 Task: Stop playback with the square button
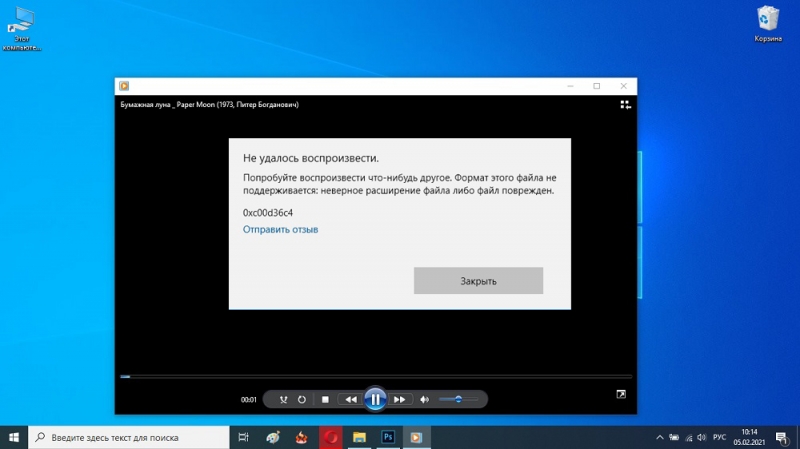(x=325, y=400)
